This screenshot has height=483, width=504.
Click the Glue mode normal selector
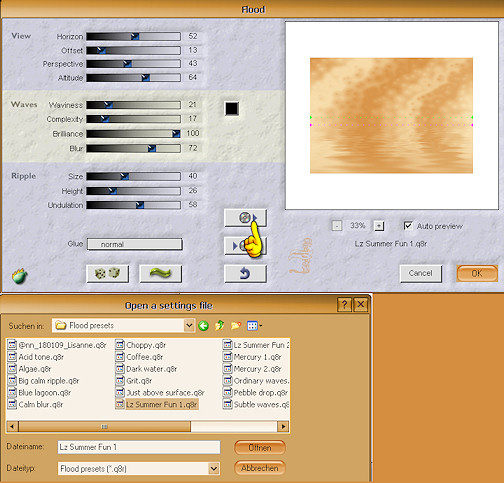[135, 244]
